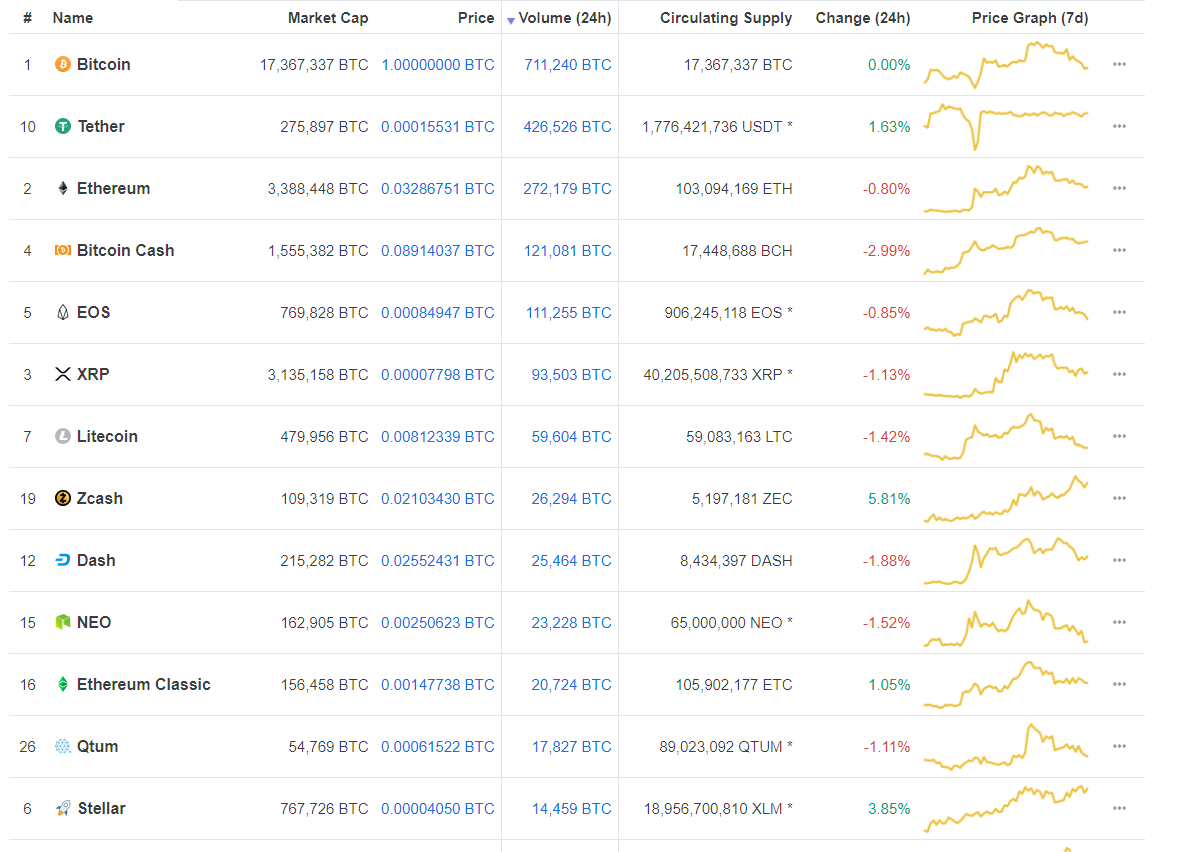The image size is (1179, 852).
Task: Sort by the # rank column
Action: click(28, 18)
